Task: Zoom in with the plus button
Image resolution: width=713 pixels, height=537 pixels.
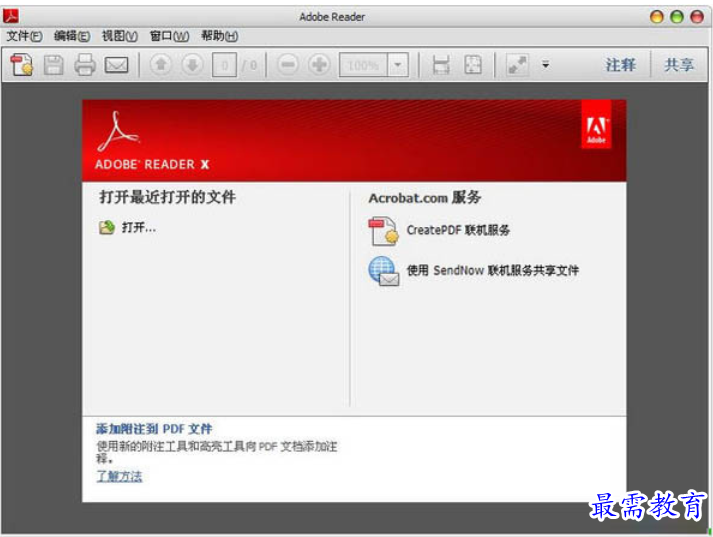Action: (x=319, y=65)
